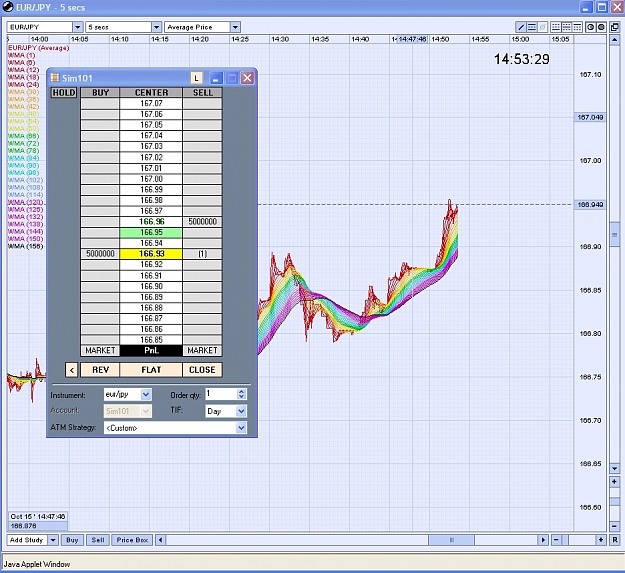Screen dimensions: 625x573
Task: Click the Price Box button
Action: pyautogui.click(x=132, y=540)
